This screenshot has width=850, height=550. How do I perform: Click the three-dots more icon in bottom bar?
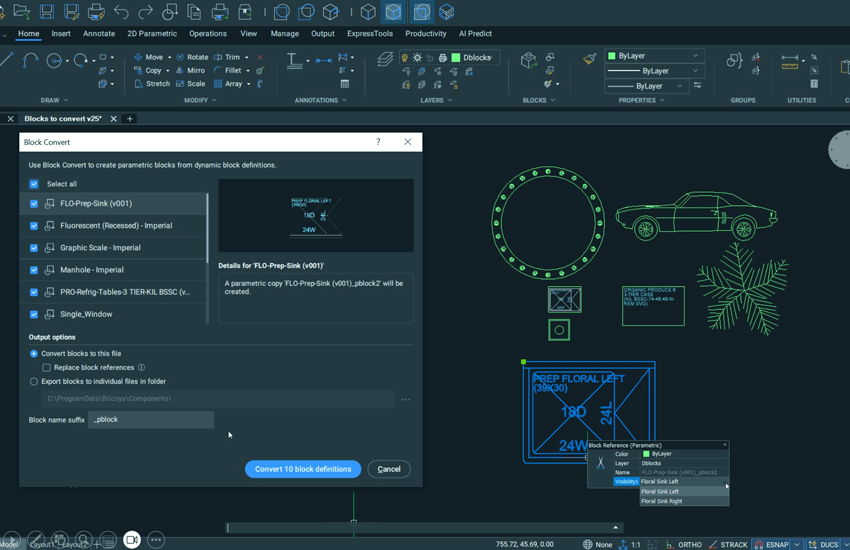(x=156, y=539)
